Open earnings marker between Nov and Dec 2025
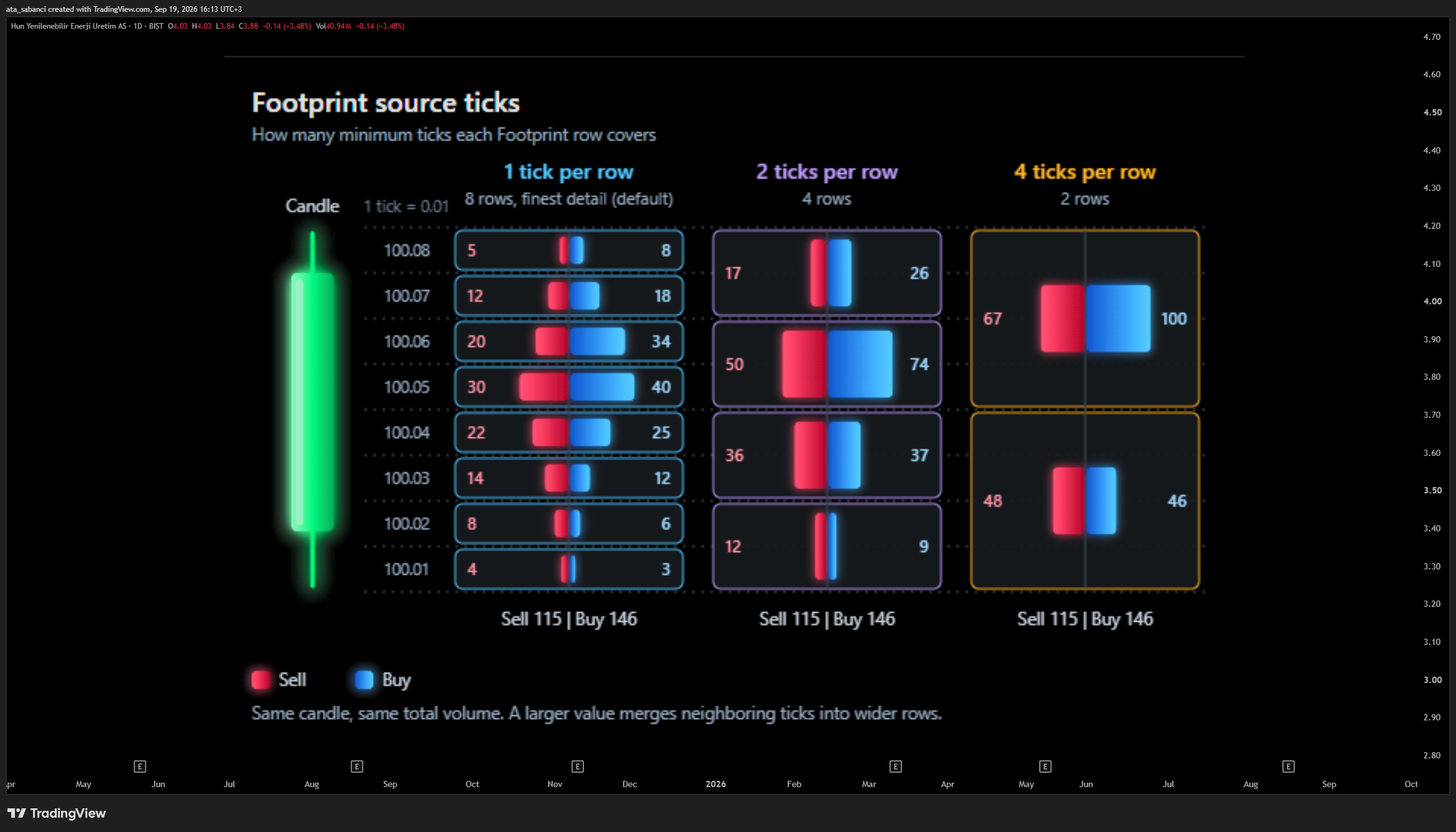This screenshot has width=1456, height=832. tap(577, 766)
